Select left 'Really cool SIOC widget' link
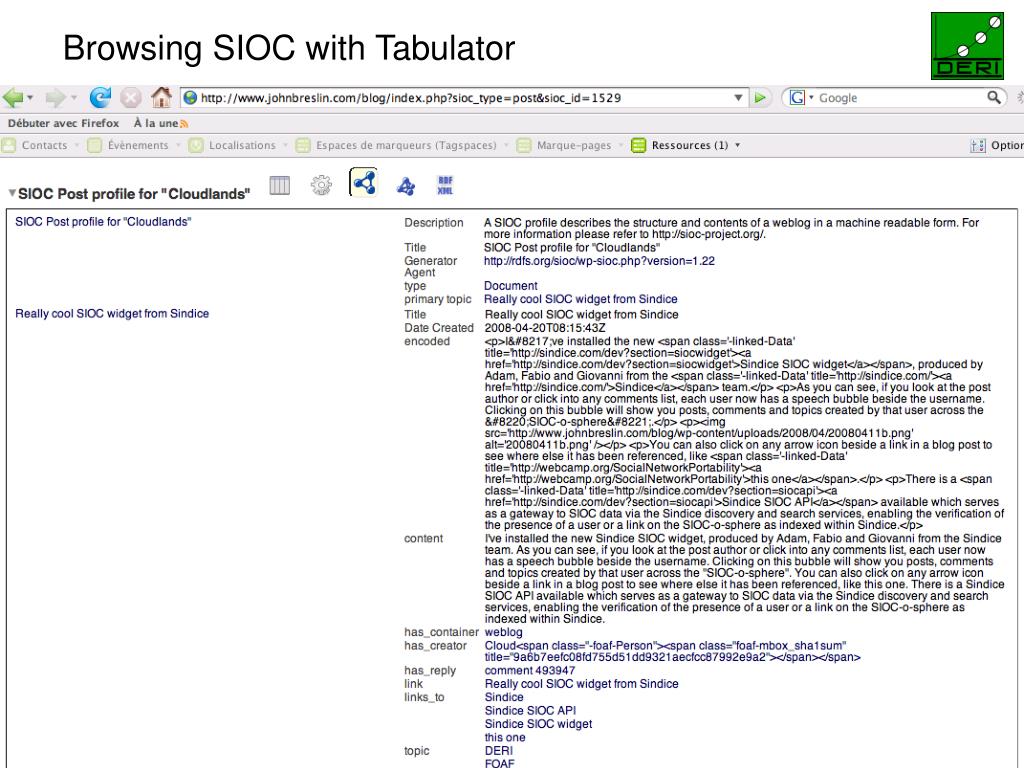 (112, 313)
